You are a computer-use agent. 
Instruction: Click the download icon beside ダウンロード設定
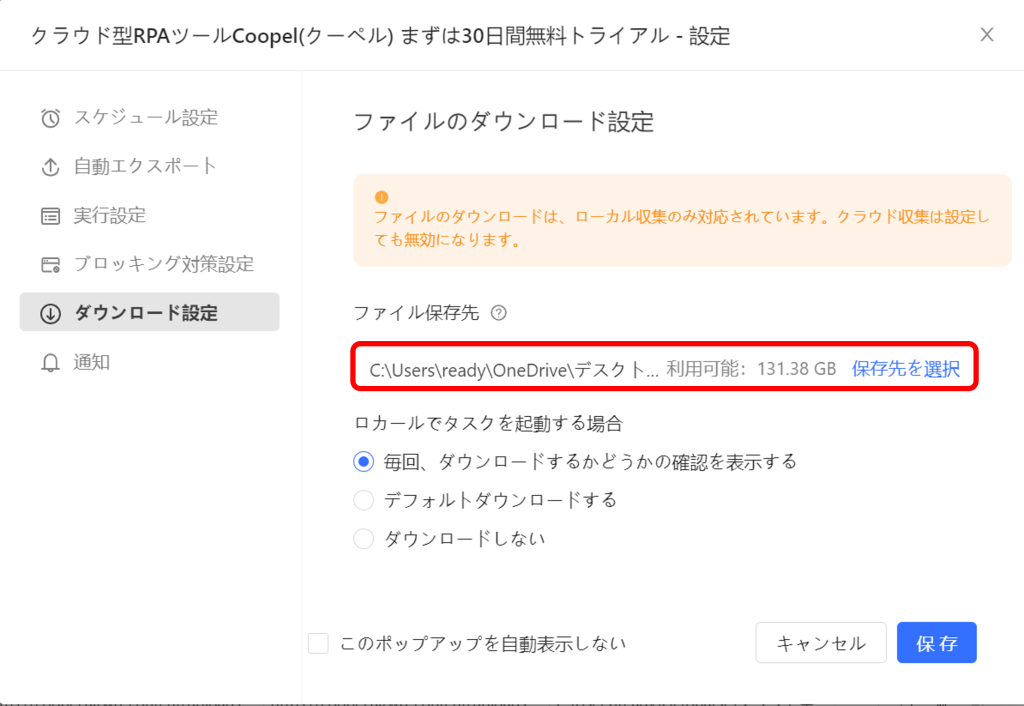click(x=50, y=313)
